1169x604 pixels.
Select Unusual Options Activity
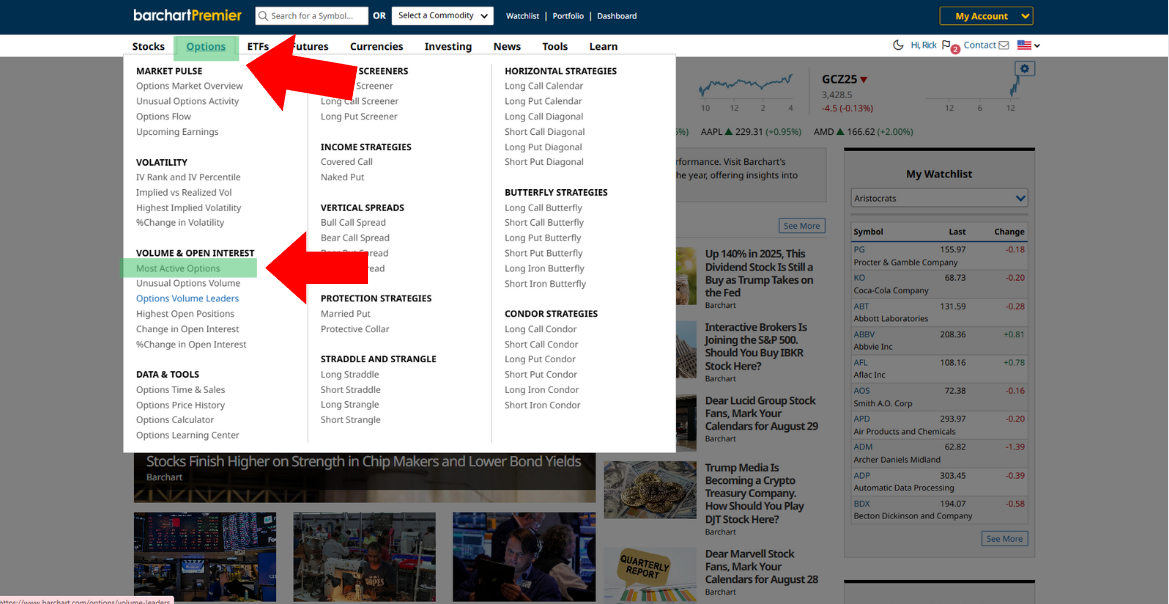click(187, 101)
